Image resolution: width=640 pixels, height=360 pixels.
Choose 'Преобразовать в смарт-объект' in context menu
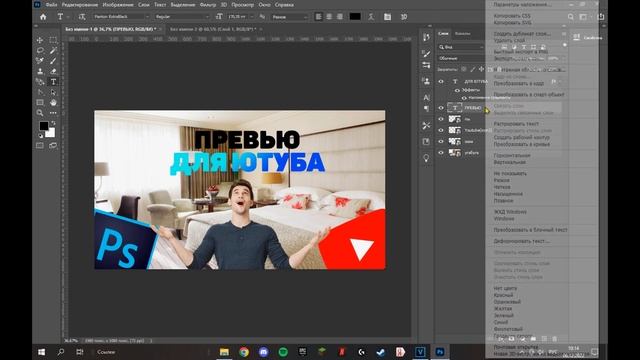(529, 94)
